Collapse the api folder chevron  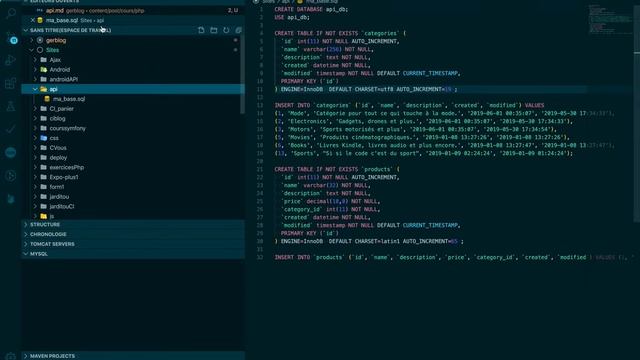click(36, 89)
